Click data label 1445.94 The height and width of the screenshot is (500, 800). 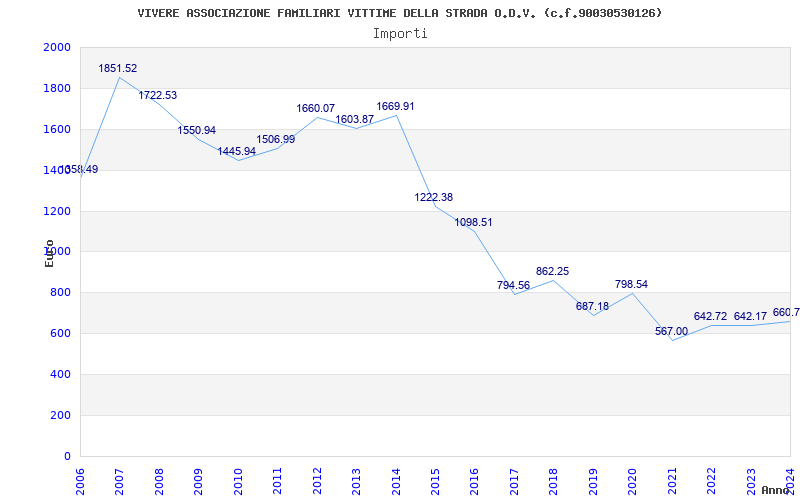pyautogui.click(x=237, y=152)
